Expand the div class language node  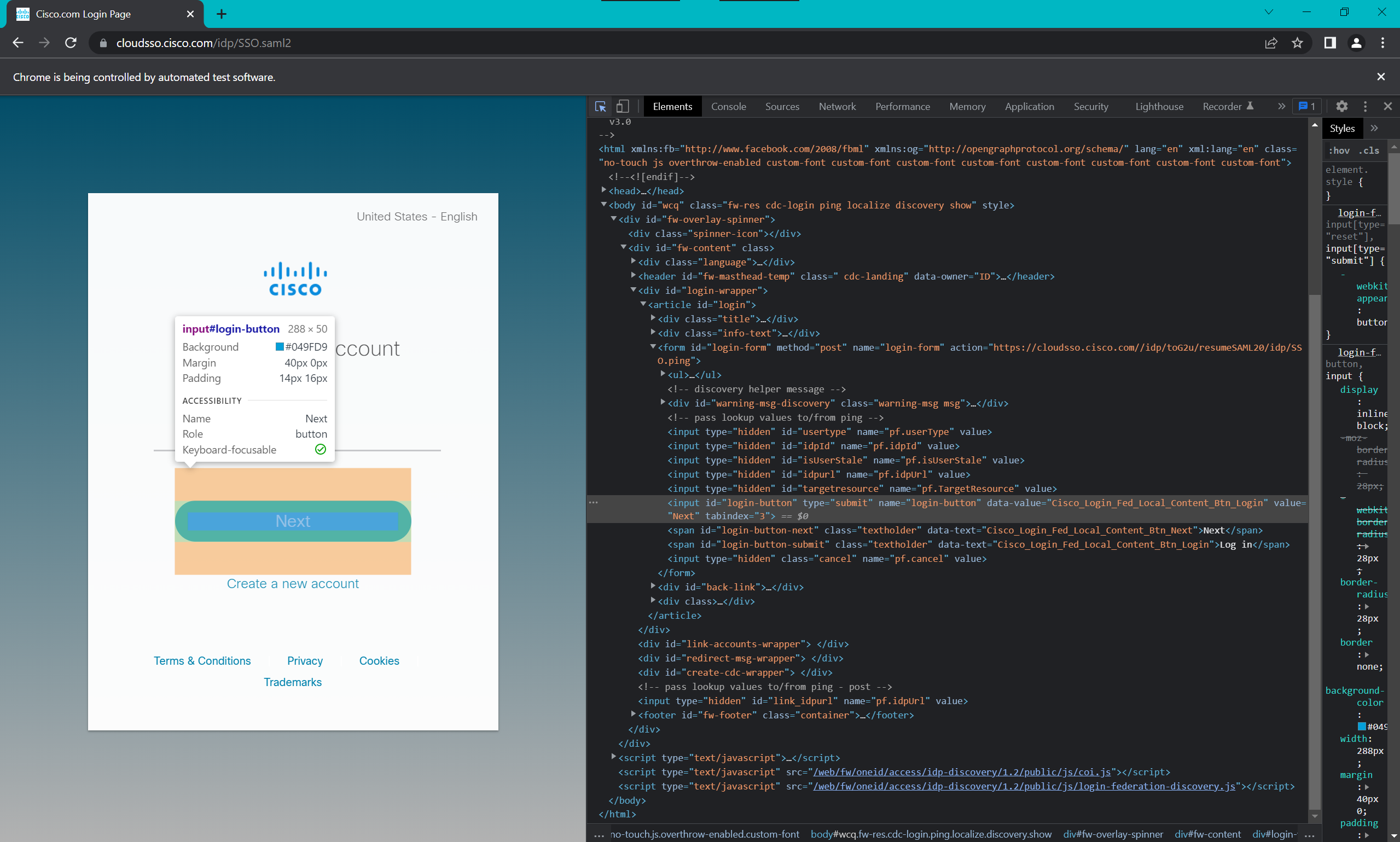pos(634,262)
